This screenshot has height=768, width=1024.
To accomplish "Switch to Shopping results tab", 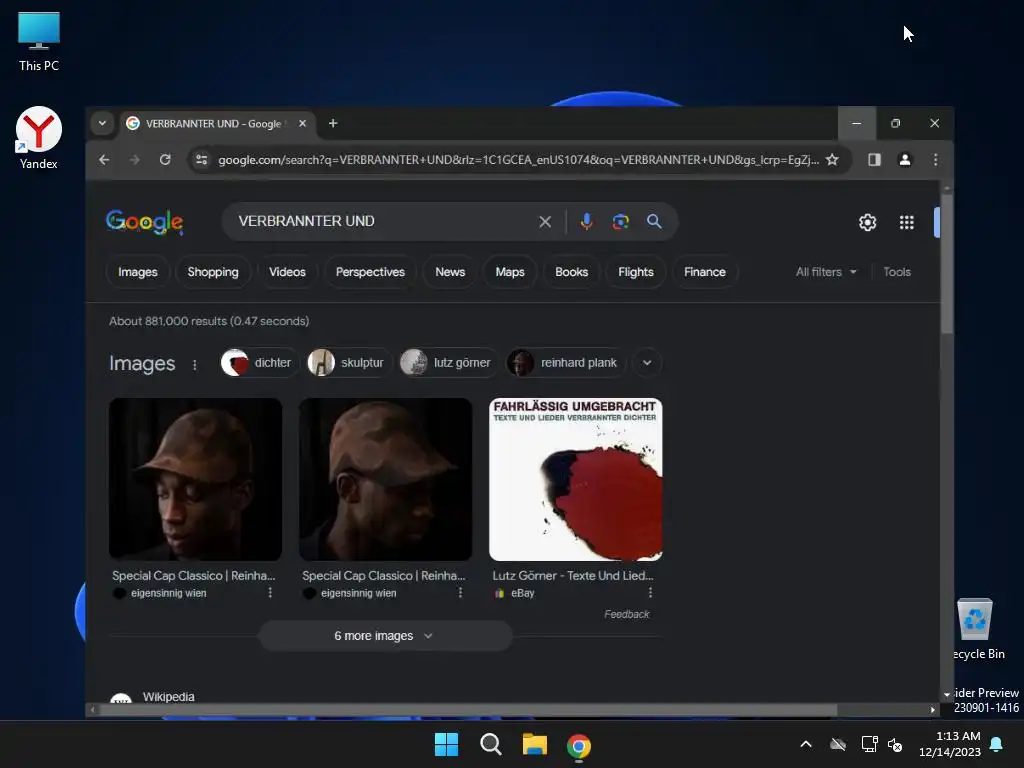I will pyautogui.click(x=213, y=272).
